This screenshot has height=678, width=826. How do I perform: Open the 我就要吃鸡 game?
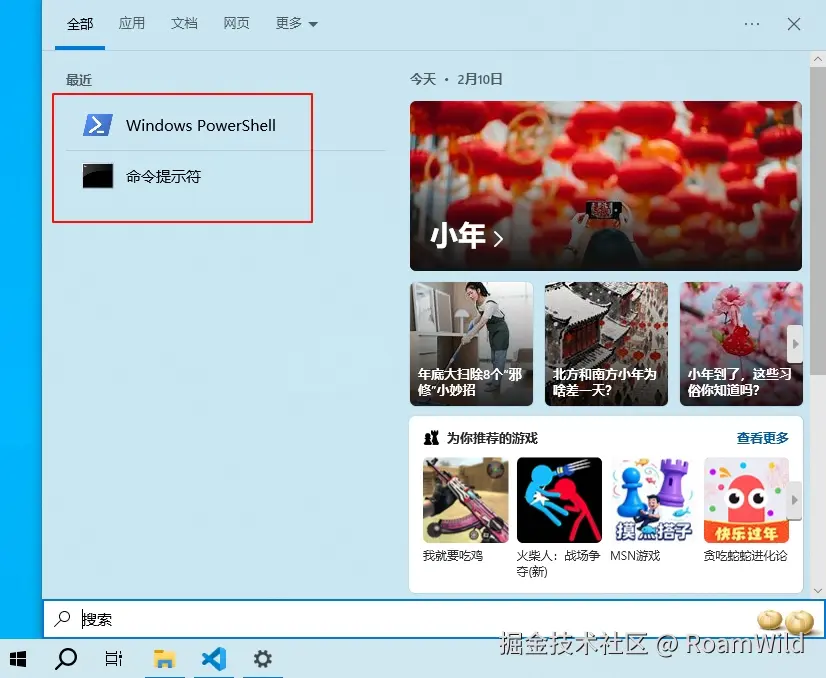click(x=466, y=509)
